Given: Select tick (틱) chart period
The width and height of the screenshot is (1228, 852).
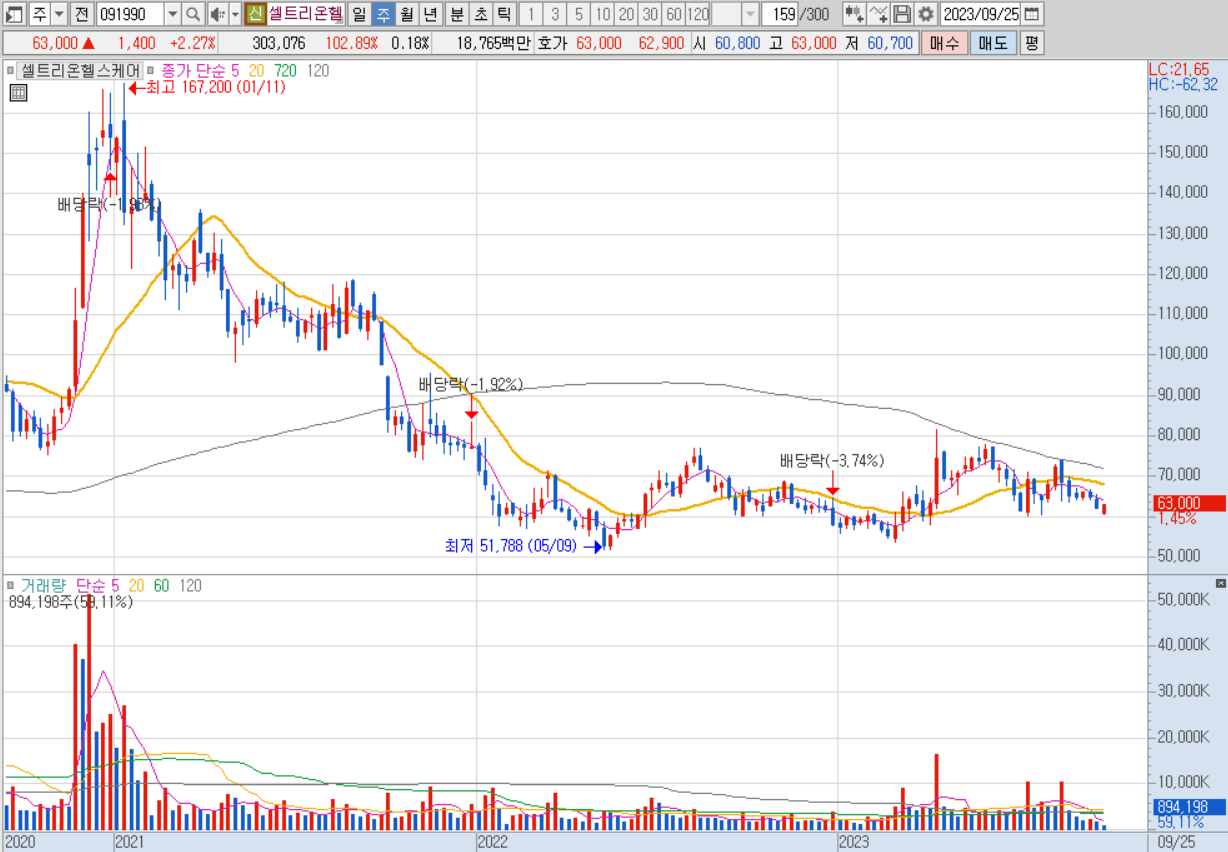Looking at the screenshot, I should (504, 14).
